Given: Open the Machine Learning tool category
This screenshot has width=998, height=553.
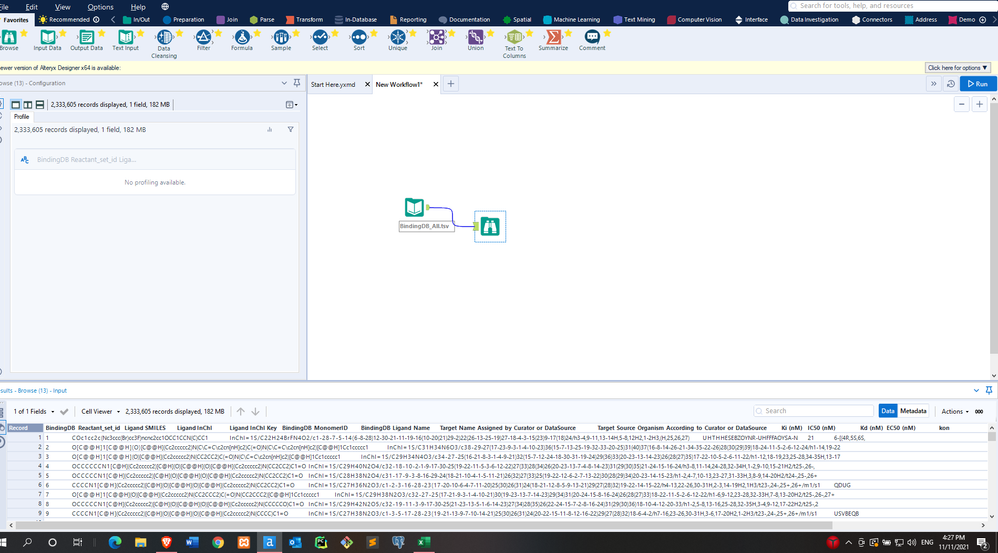Looking at the screenshot, I should [x=571, y=20].
